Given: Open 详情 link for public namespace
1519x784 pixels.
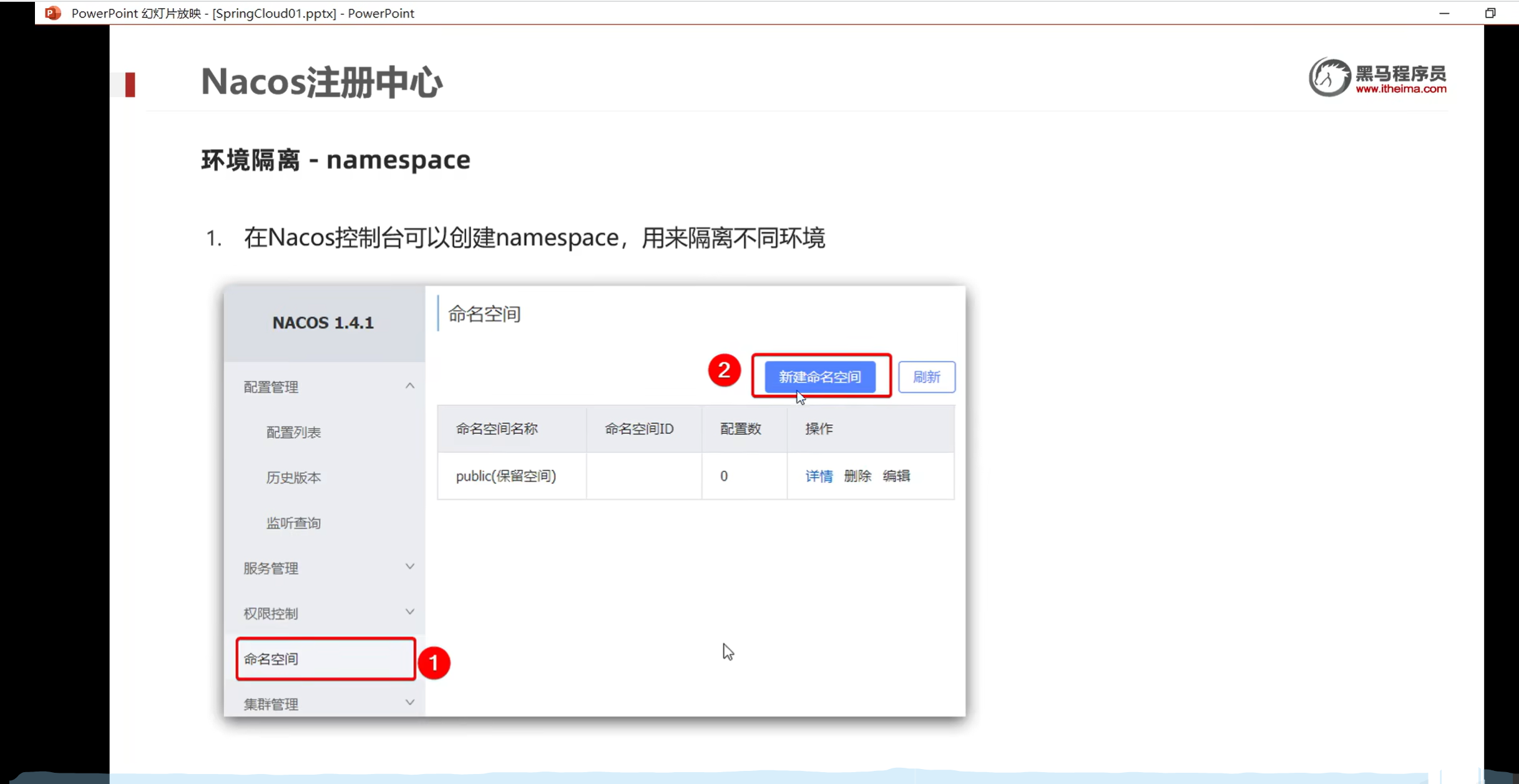Looking at the screenshot, I should coord(819,476).
